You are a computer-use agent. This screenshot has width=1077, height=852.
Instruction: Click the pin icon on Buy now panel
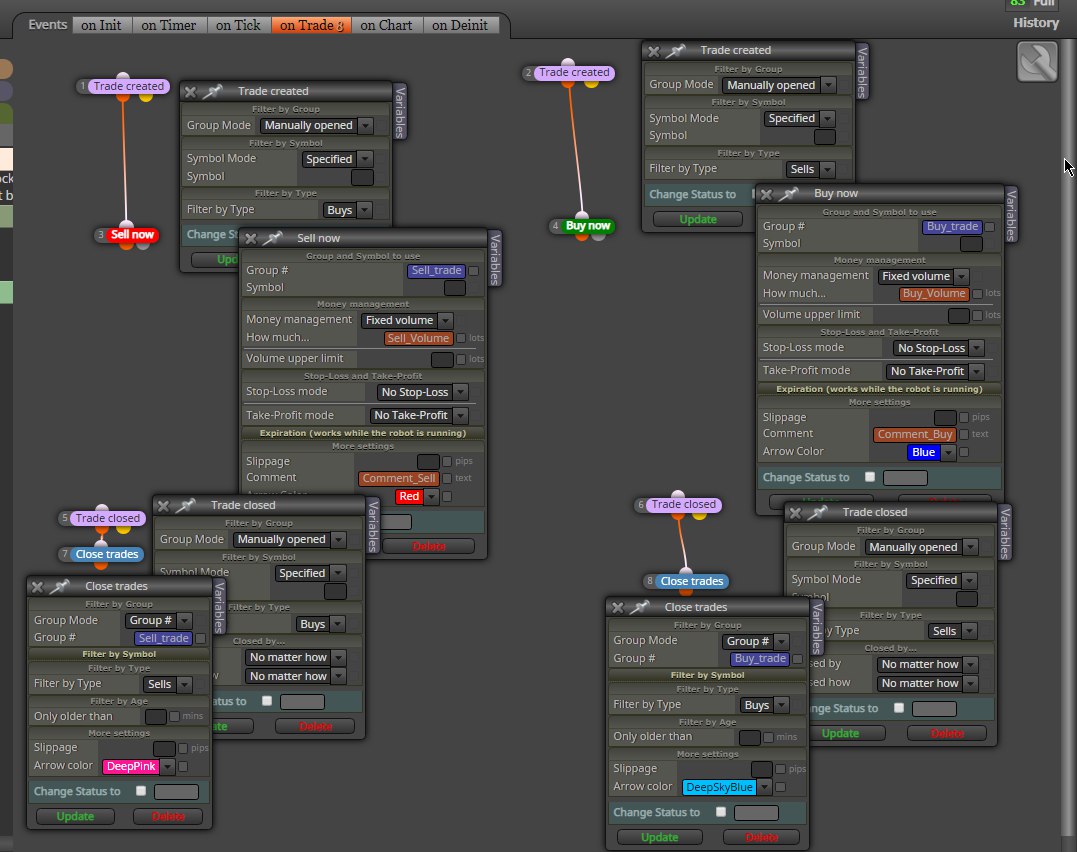(789, 194)
